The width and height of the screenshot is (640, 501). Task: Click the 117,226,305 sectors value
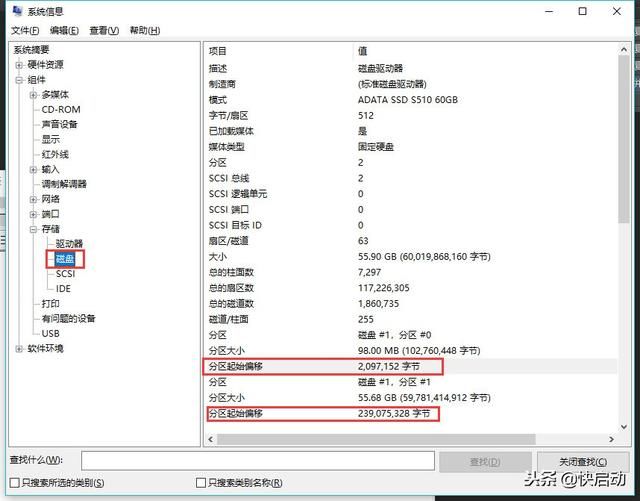point(384,288)
